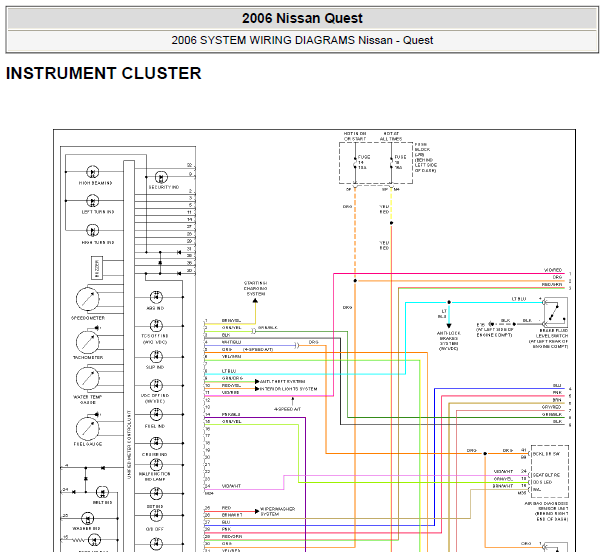Viewport: 601px width, 552px height.
Task: Click the 'BRAKE FLUID LEVEL SWITCH' label
Action: [x=549, y=338]
